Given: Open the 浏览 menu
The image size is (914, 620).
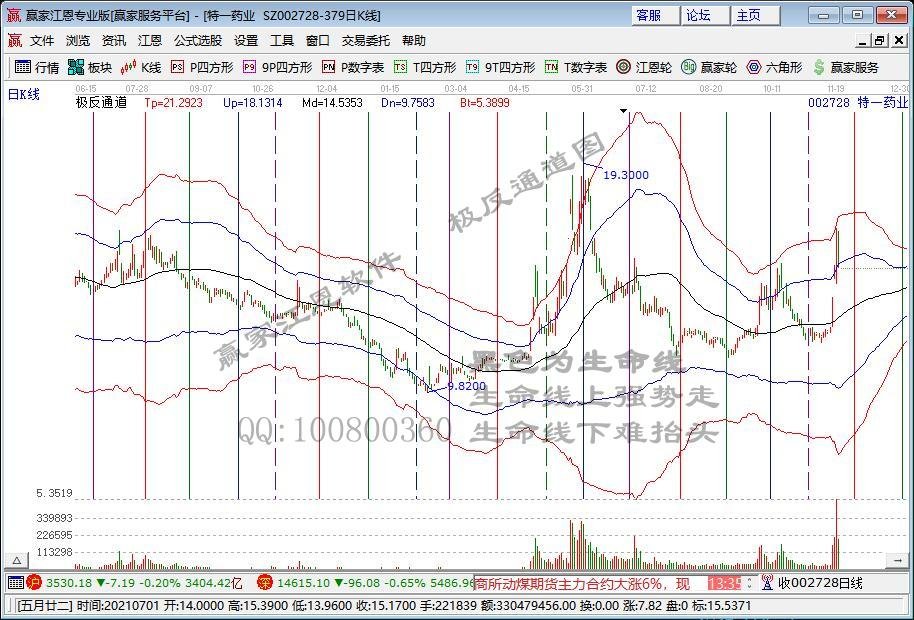Looking at the screenshot, I should pos(78,41).
